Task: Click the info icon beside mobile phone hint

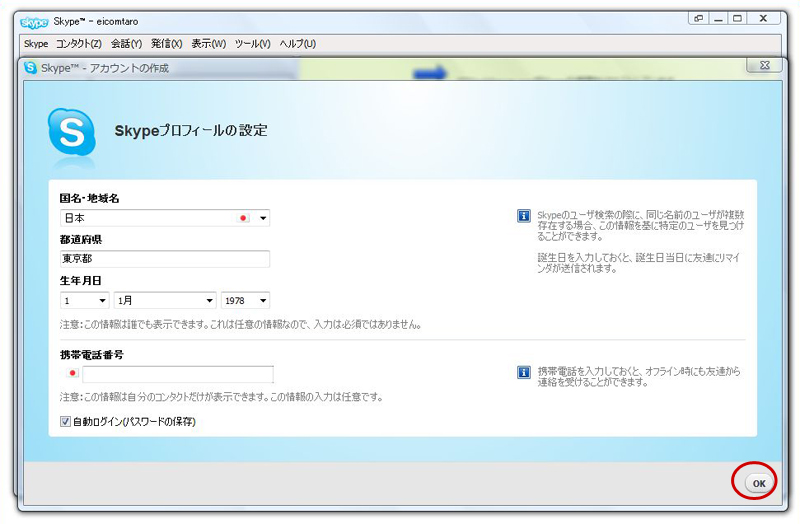Action: (x=523, y=372)
